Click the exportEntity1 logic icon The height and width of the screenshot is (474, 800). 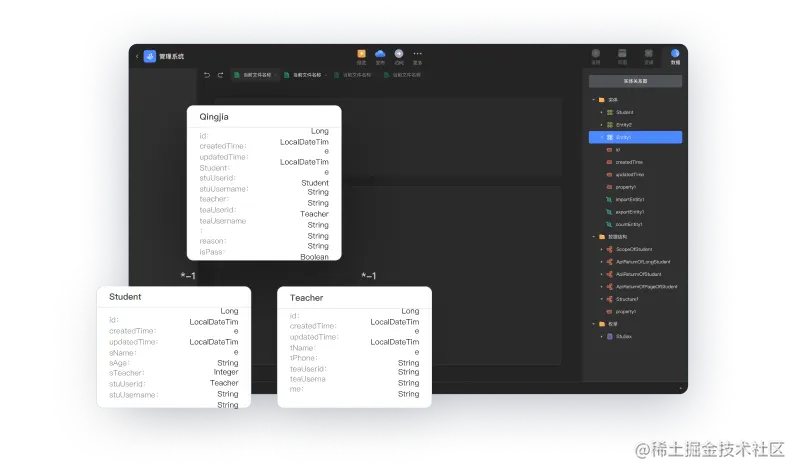[609, 212]
